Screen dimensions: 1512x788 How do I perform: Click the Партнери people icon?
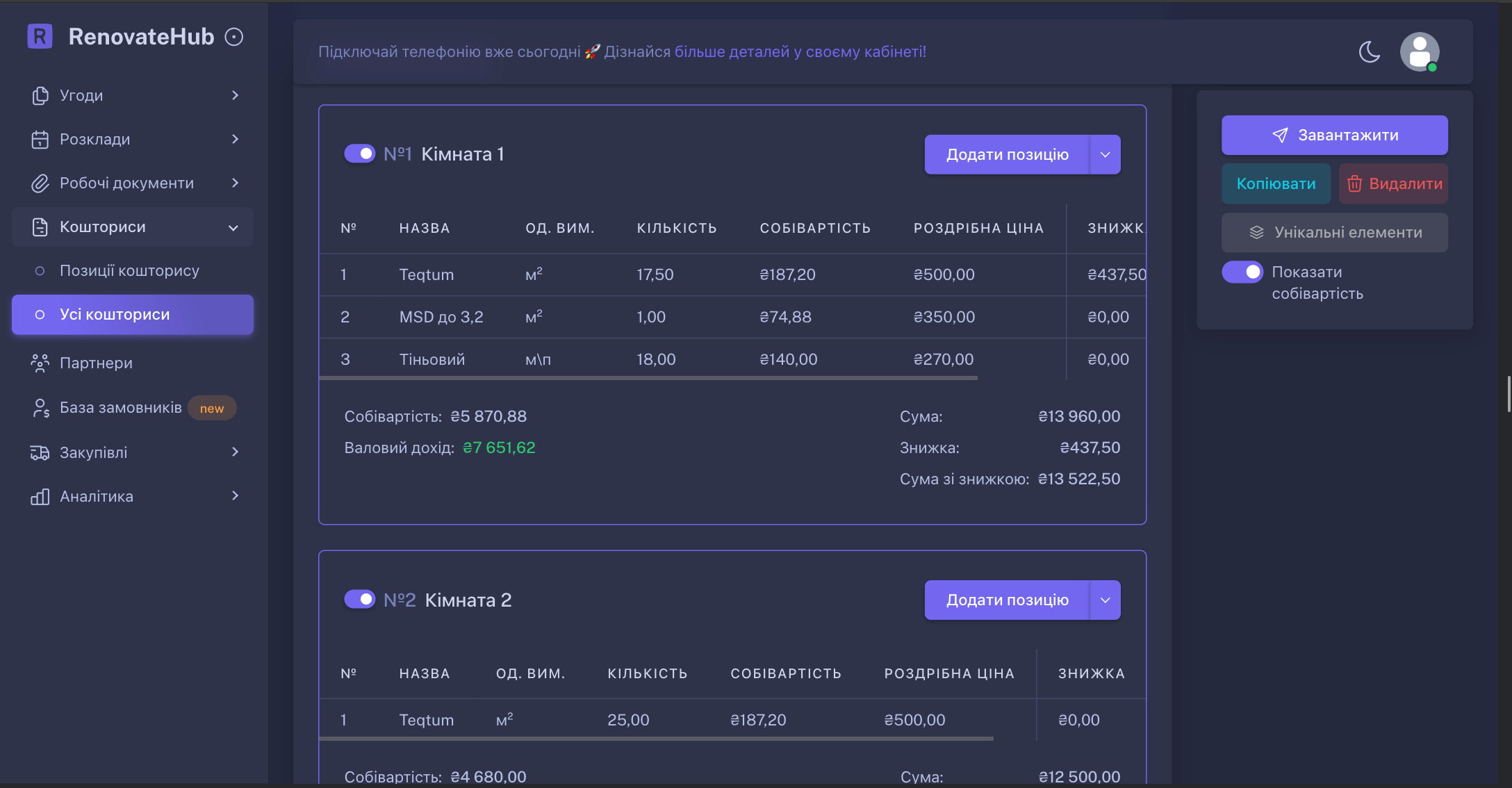pos(40,363)
